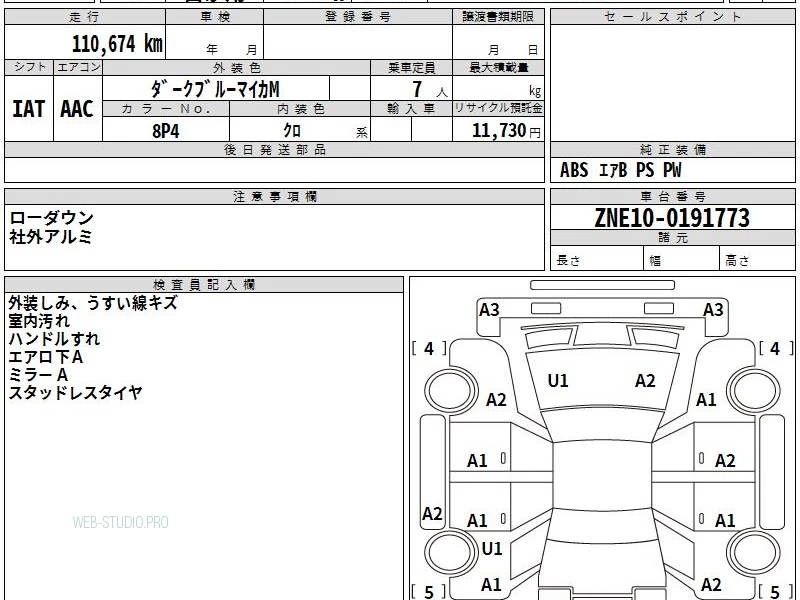This screenshot has width=800, height=600.
Task: Select the A2 mark on the hood
Action: pyautogui.click(x=645, y=381)
